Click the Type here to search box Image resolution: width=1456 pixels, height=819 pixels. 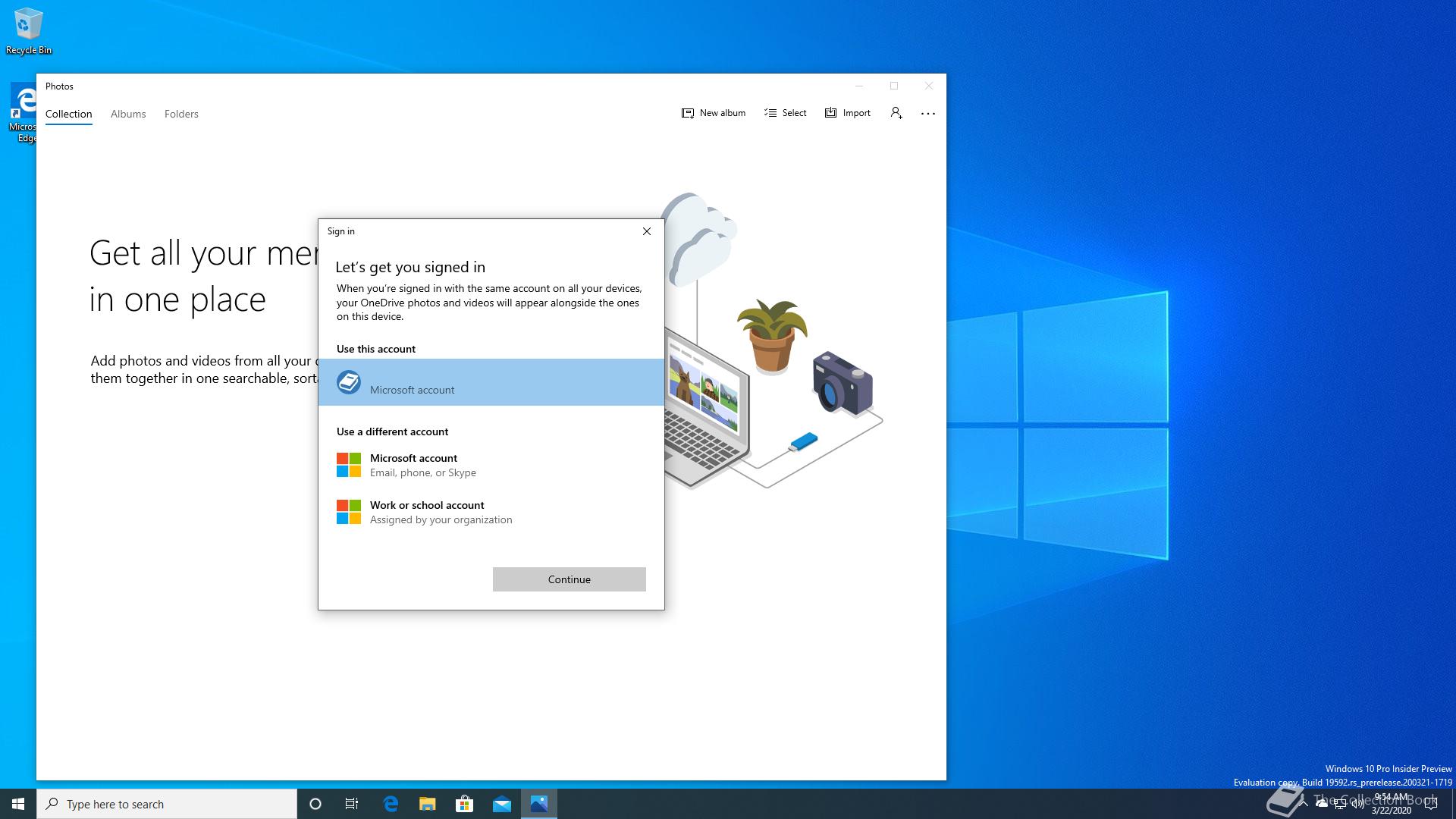pos(167,804)
